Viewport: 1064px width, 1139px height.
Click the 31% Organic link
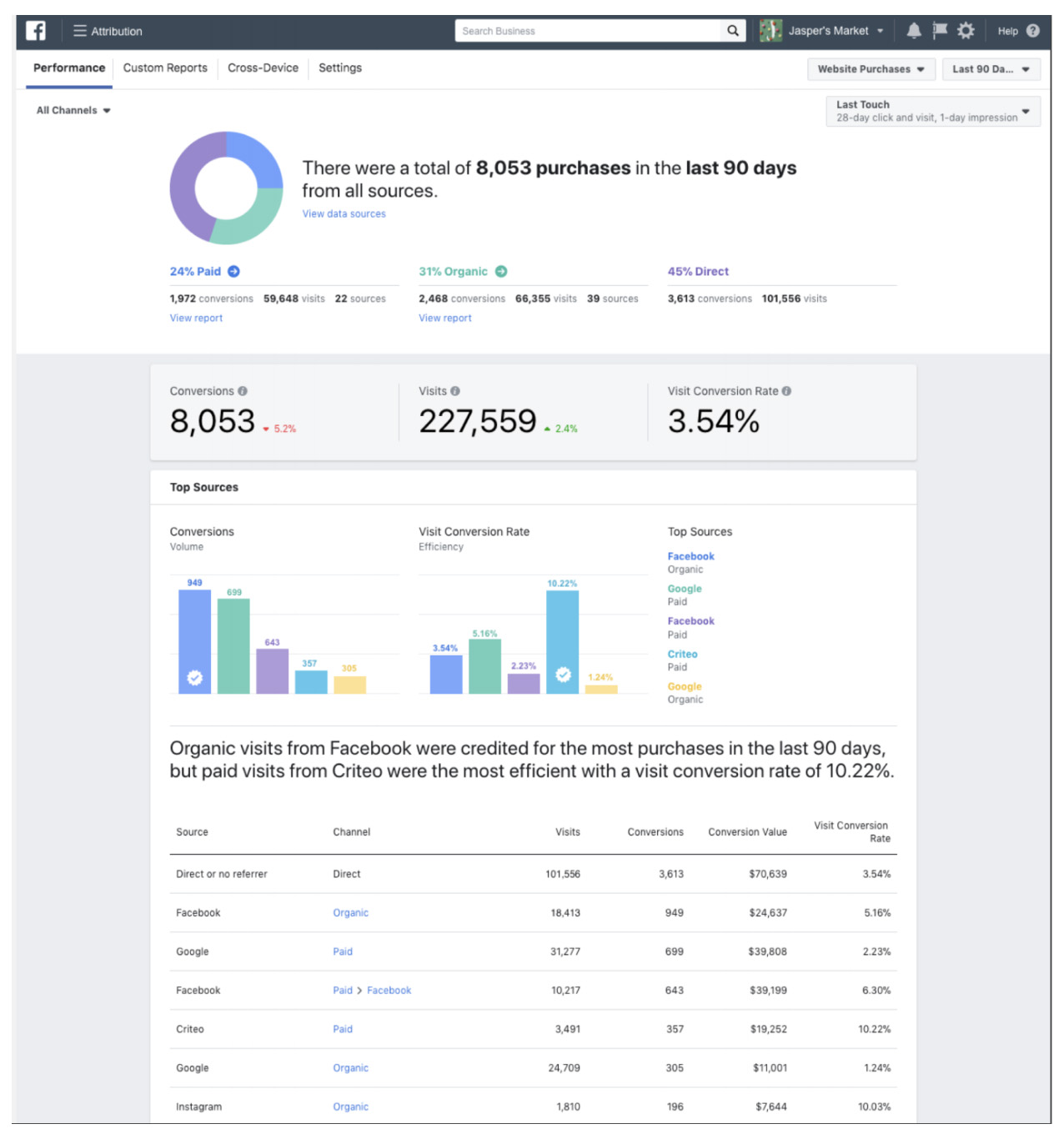click(x=453, y=271)
